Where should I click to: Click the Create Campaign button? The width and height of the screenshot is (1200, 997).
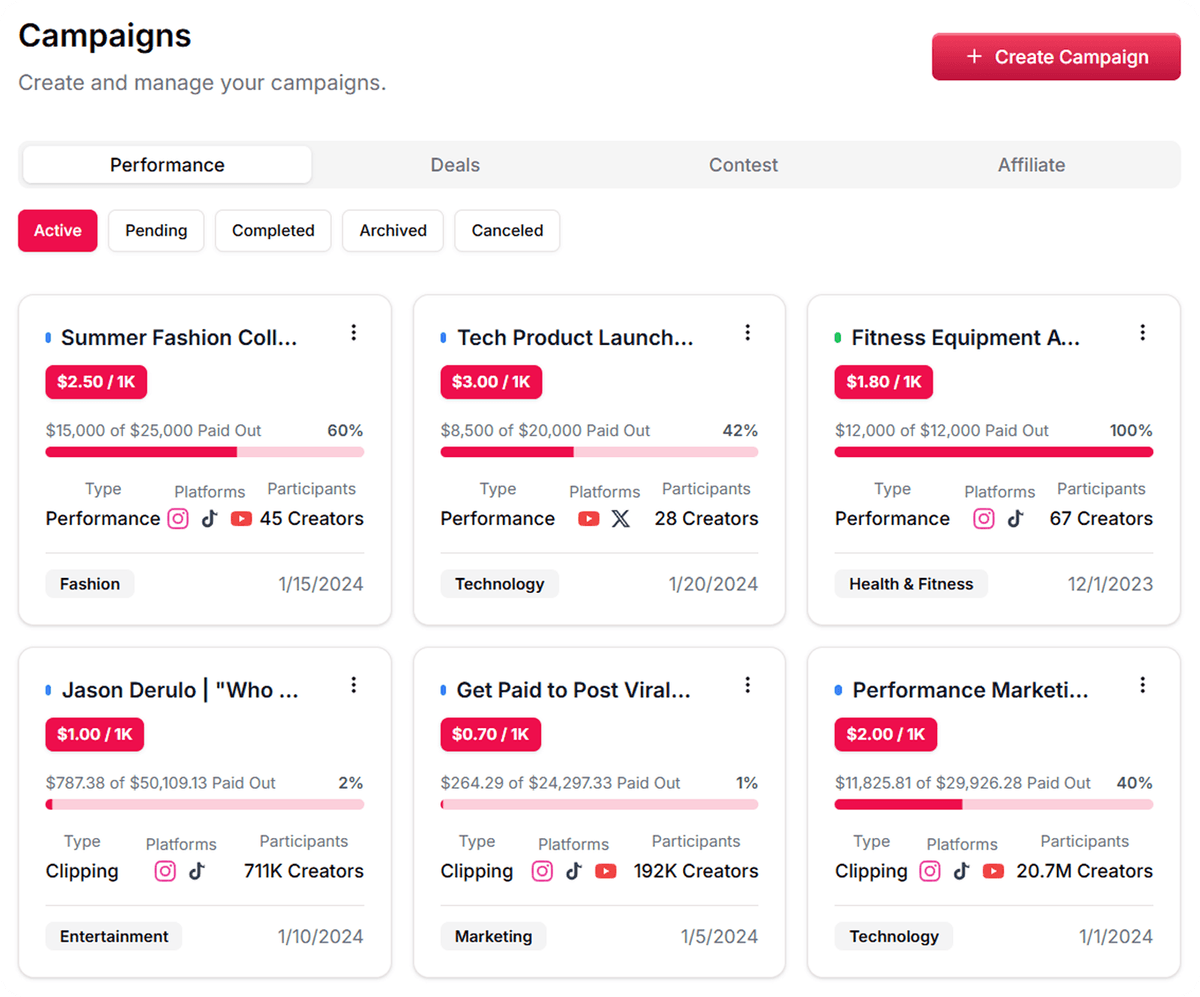click(x=1056, y=56)
